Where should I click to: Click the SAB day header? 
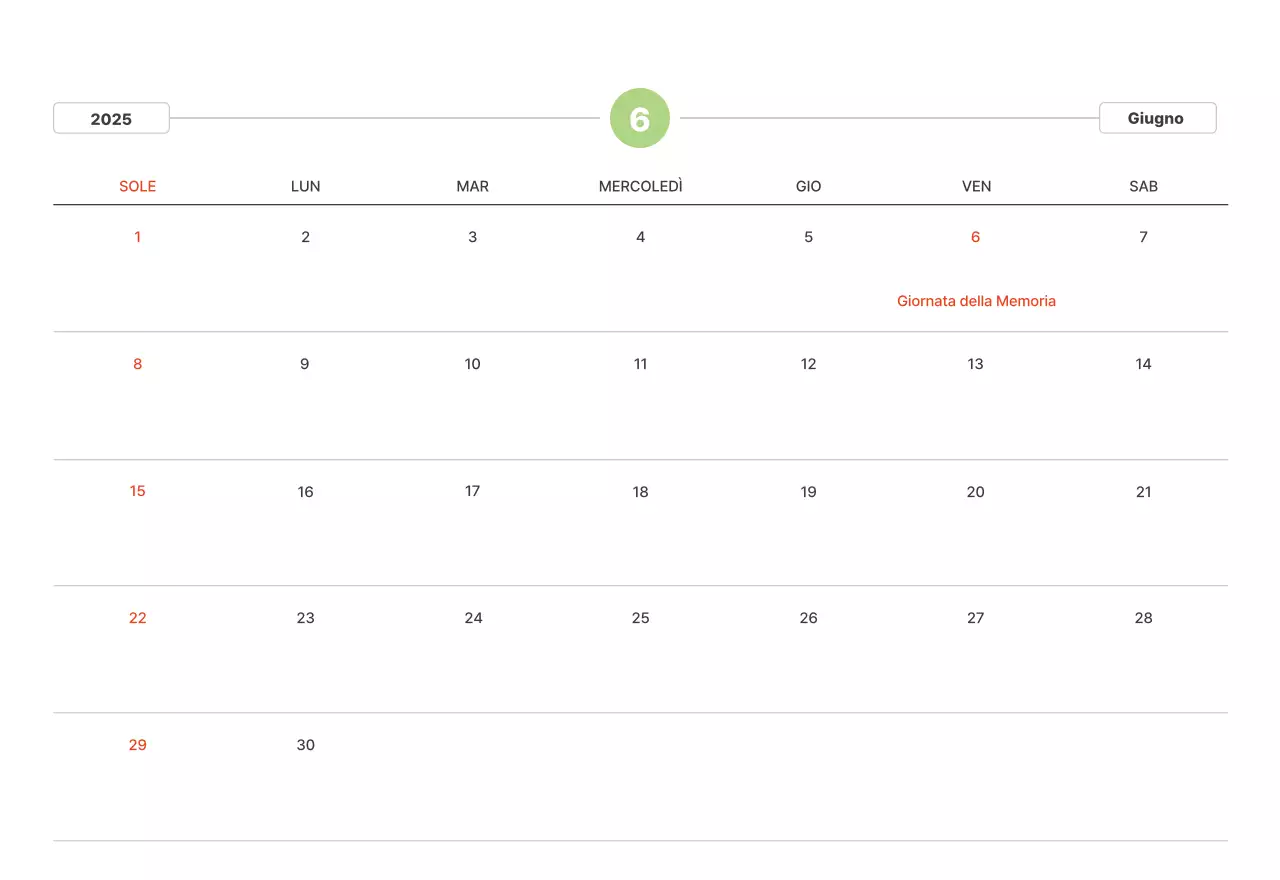(1143, 186)
